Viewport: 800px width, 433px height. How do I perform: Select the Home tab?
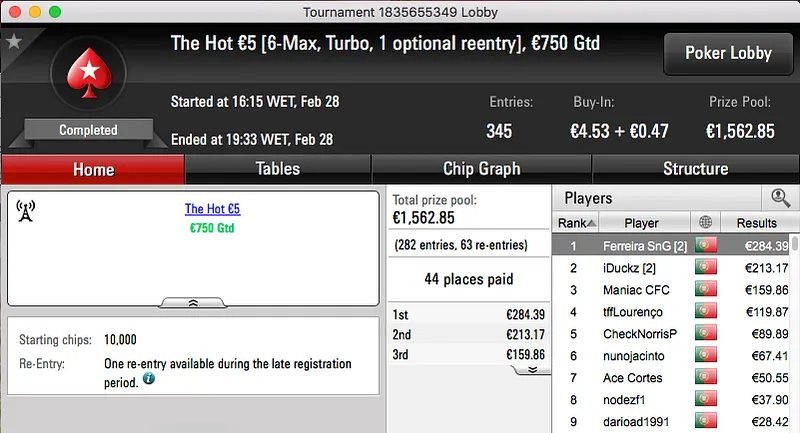(93, 169)
